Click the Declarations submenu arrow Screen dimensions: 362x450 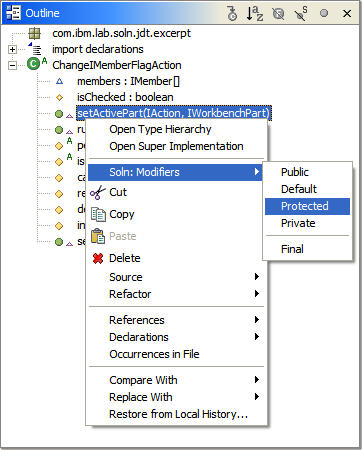point(256,336)
